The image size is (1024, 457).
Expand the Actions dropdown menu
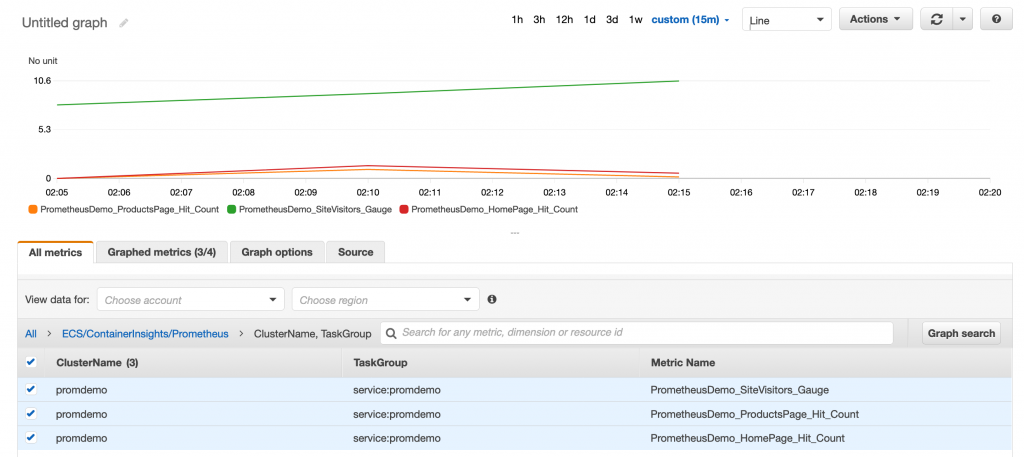[x=875, y=20]
